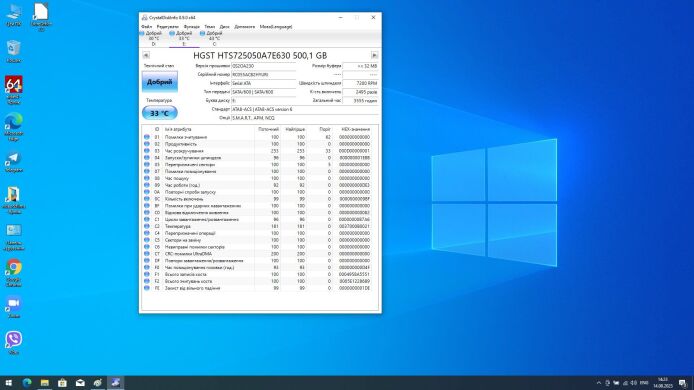Go to previous disk with left arrow
The width and height of the screenshot is (694, 390).
coord(146,55)
